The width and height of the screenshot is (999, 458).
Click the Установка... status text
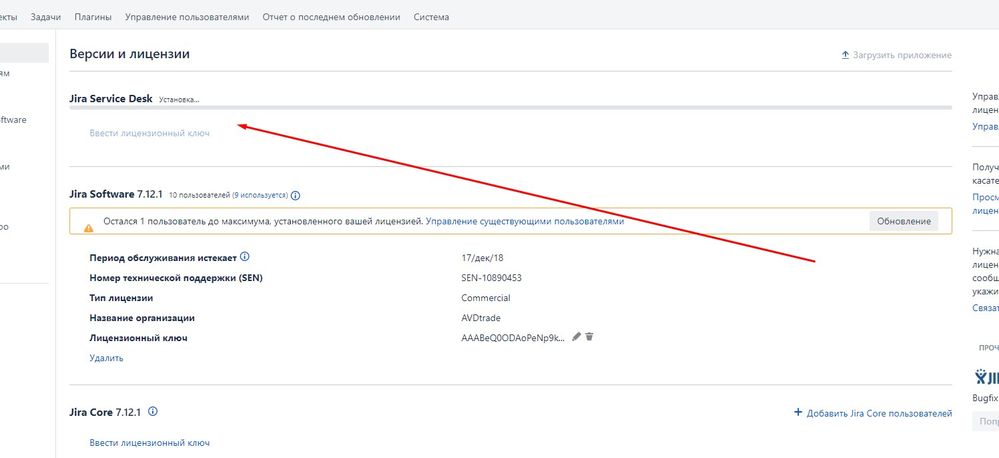click(179, 100)
